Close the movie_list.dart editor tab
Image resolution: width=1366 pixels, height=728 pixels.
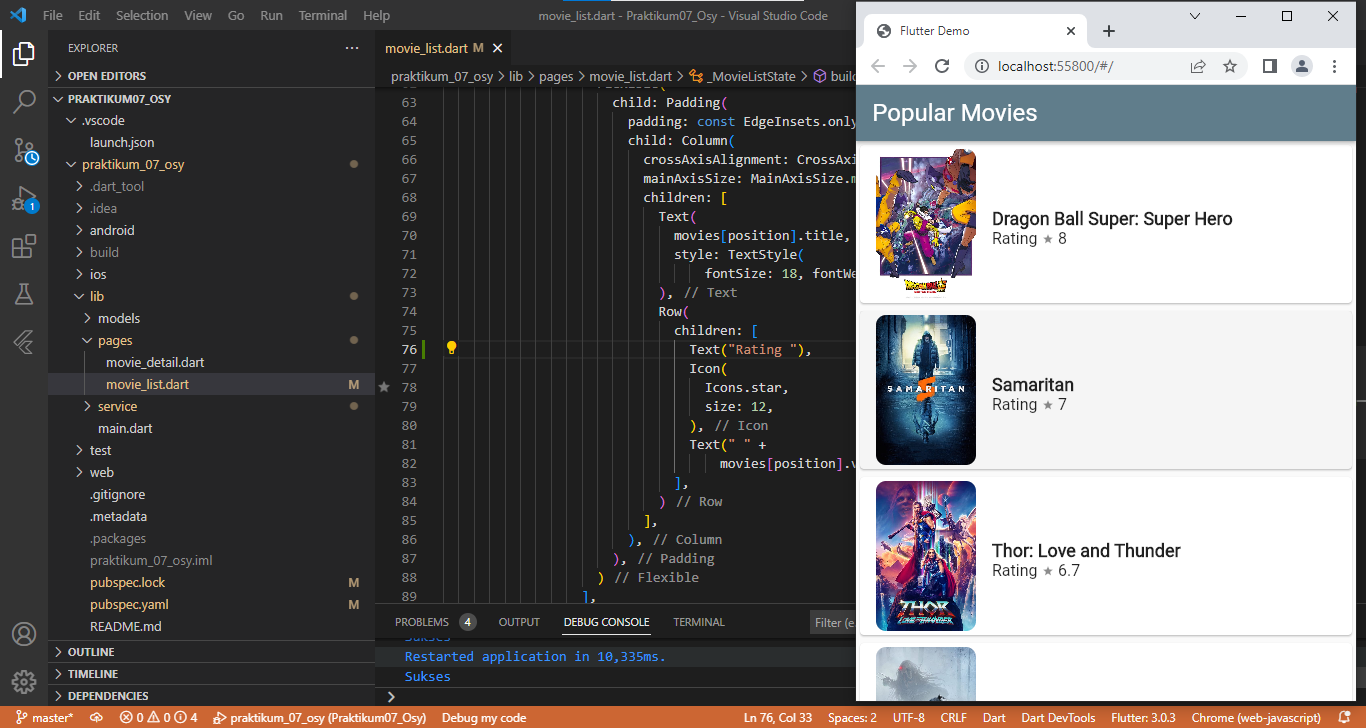(x=497, y=48)
